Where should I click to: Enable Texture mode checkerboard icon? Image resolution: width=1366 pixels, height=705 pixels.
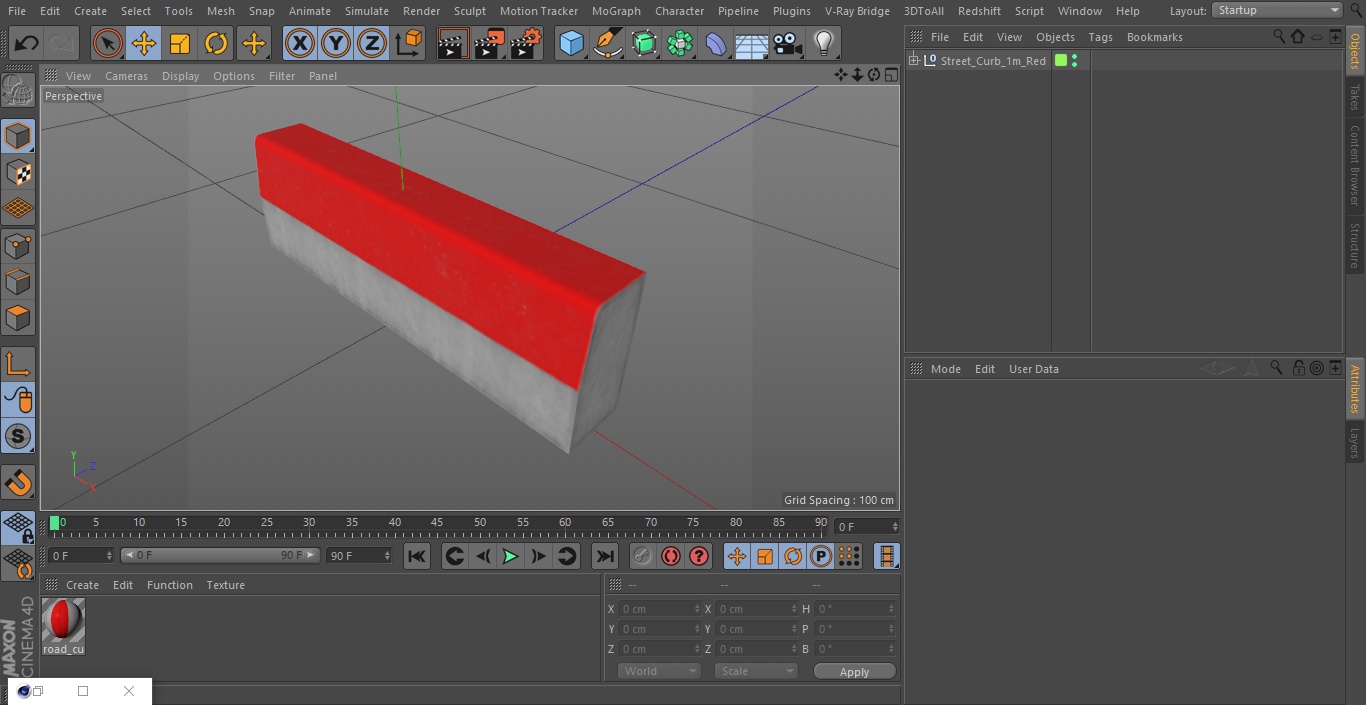[18, 172]
